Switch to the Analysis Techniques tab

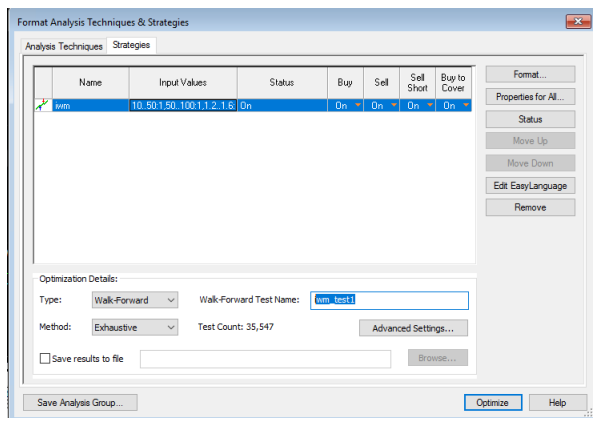click(x=63, y=46)
